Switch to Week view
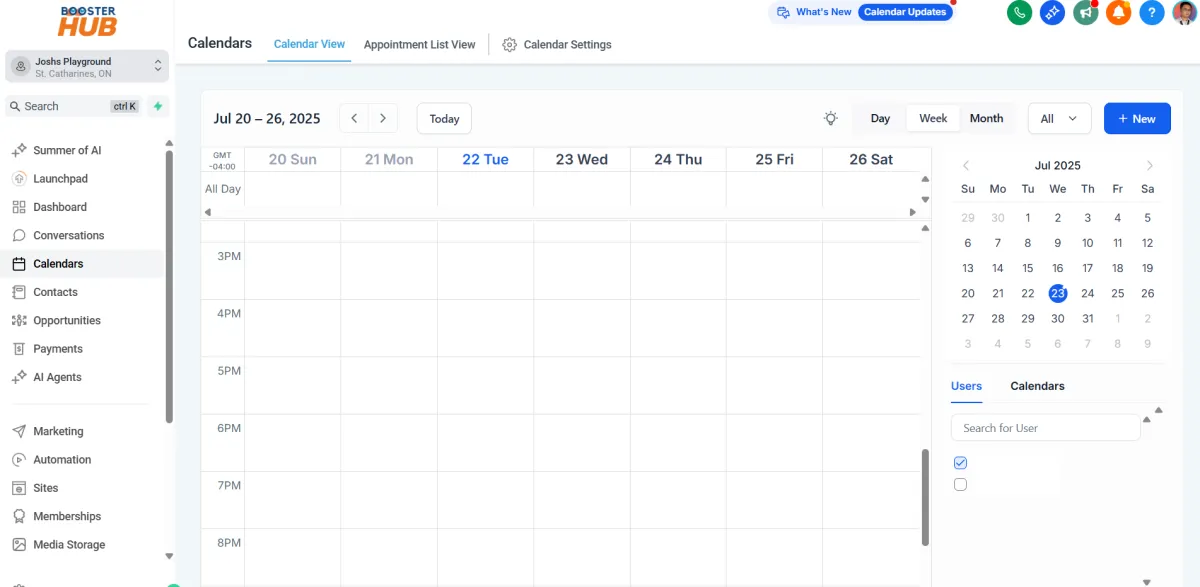This screenshot has width=1200, height=587. (x=933, y=118)
